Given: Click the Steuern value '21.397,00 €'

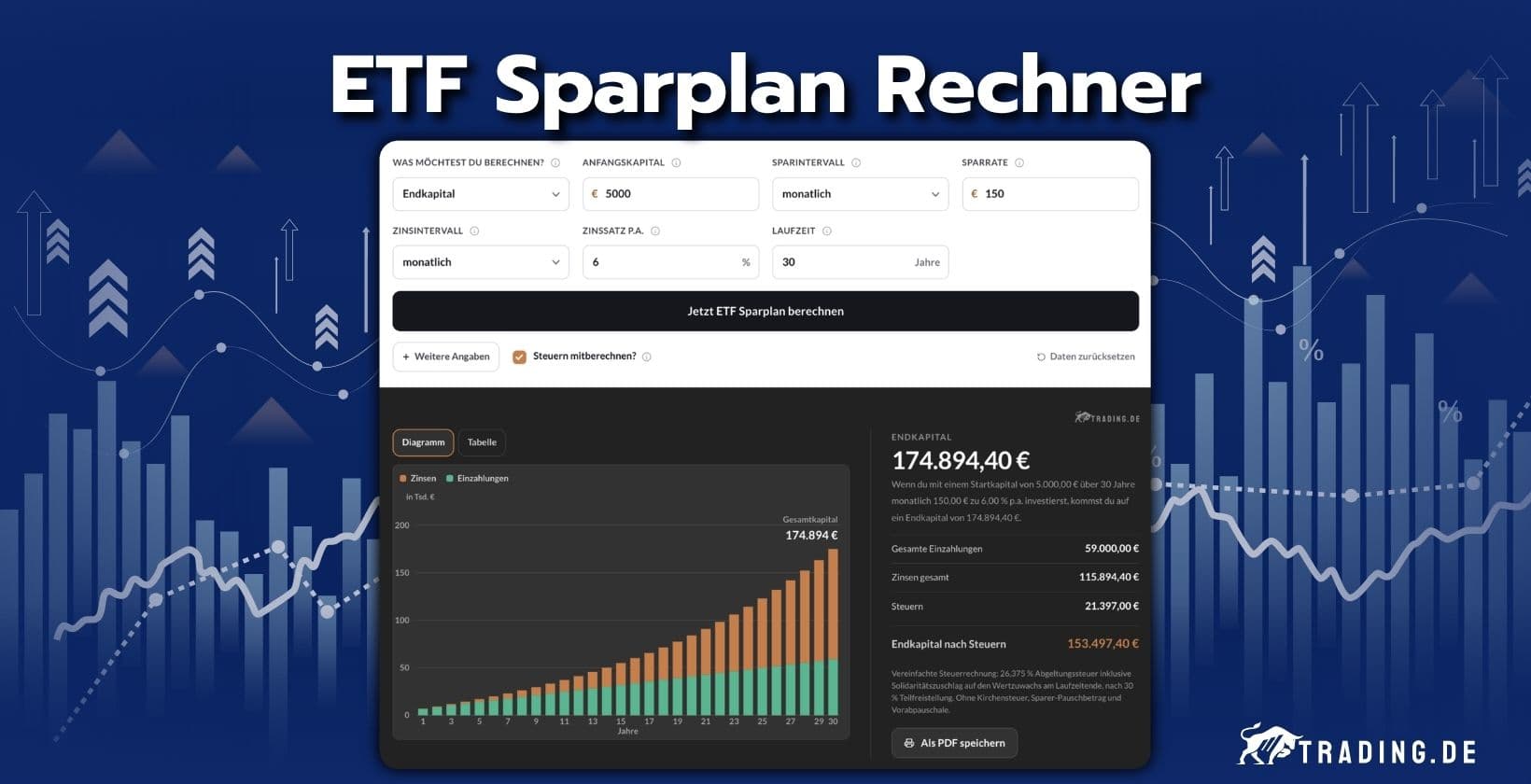Looking at the screenshot, I should [x=1112, y=606].
